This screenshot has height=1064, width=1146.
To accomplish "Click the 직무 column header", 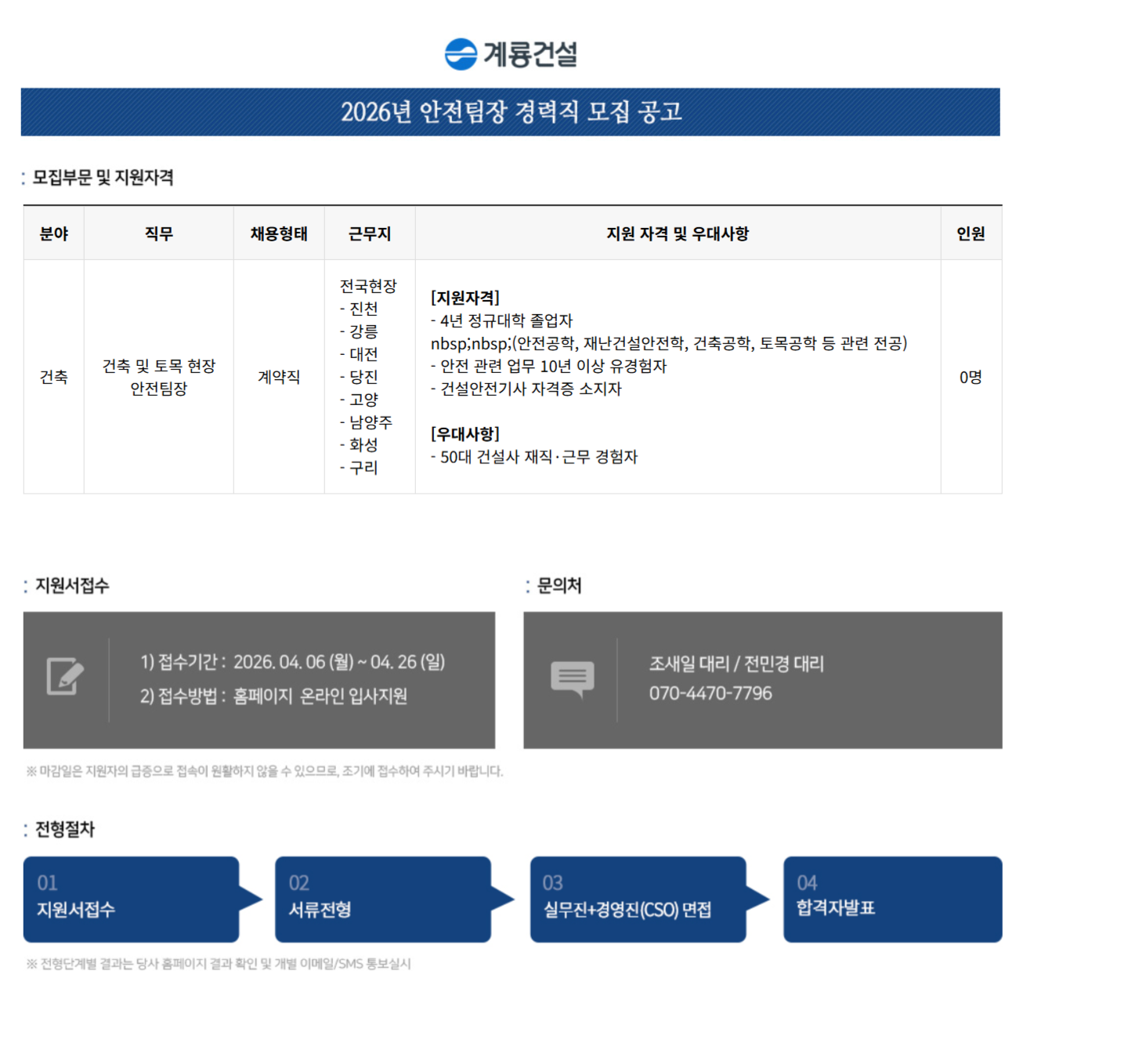I will 158,233.
